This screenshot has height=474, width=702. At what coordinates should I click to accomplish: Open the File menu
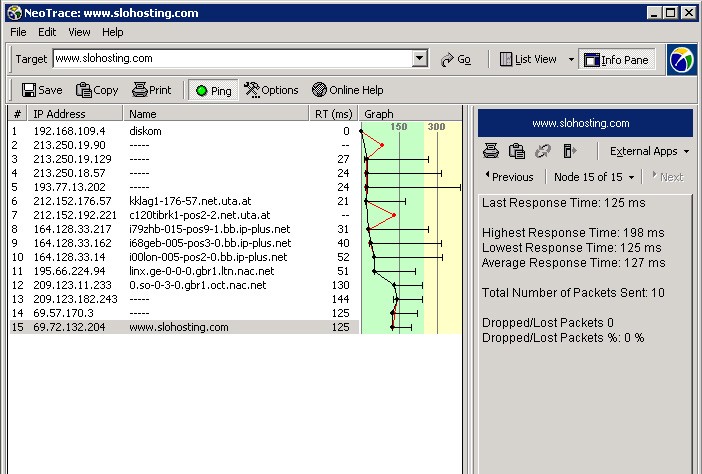pyautogui.click(x=18, y=32)
